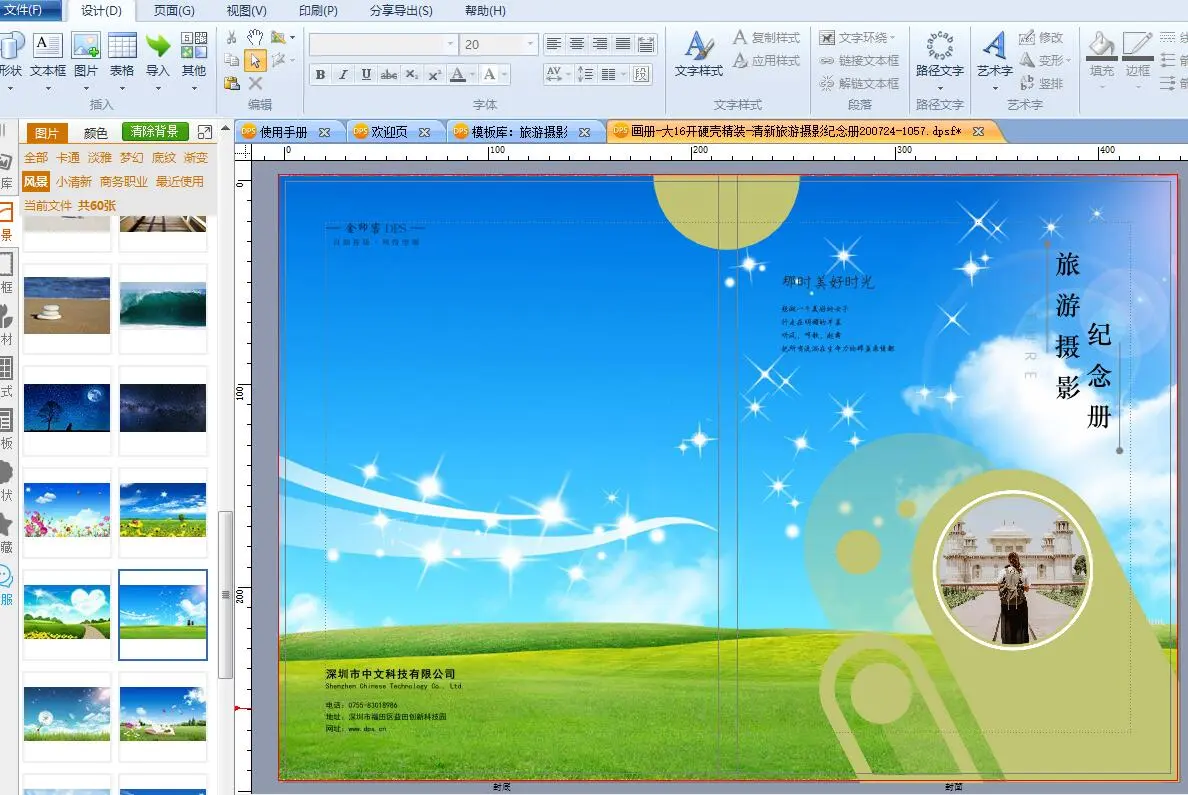Apply superscript formatting
The height and width of the screenshot is (795, 1188).
pos(434,74)
